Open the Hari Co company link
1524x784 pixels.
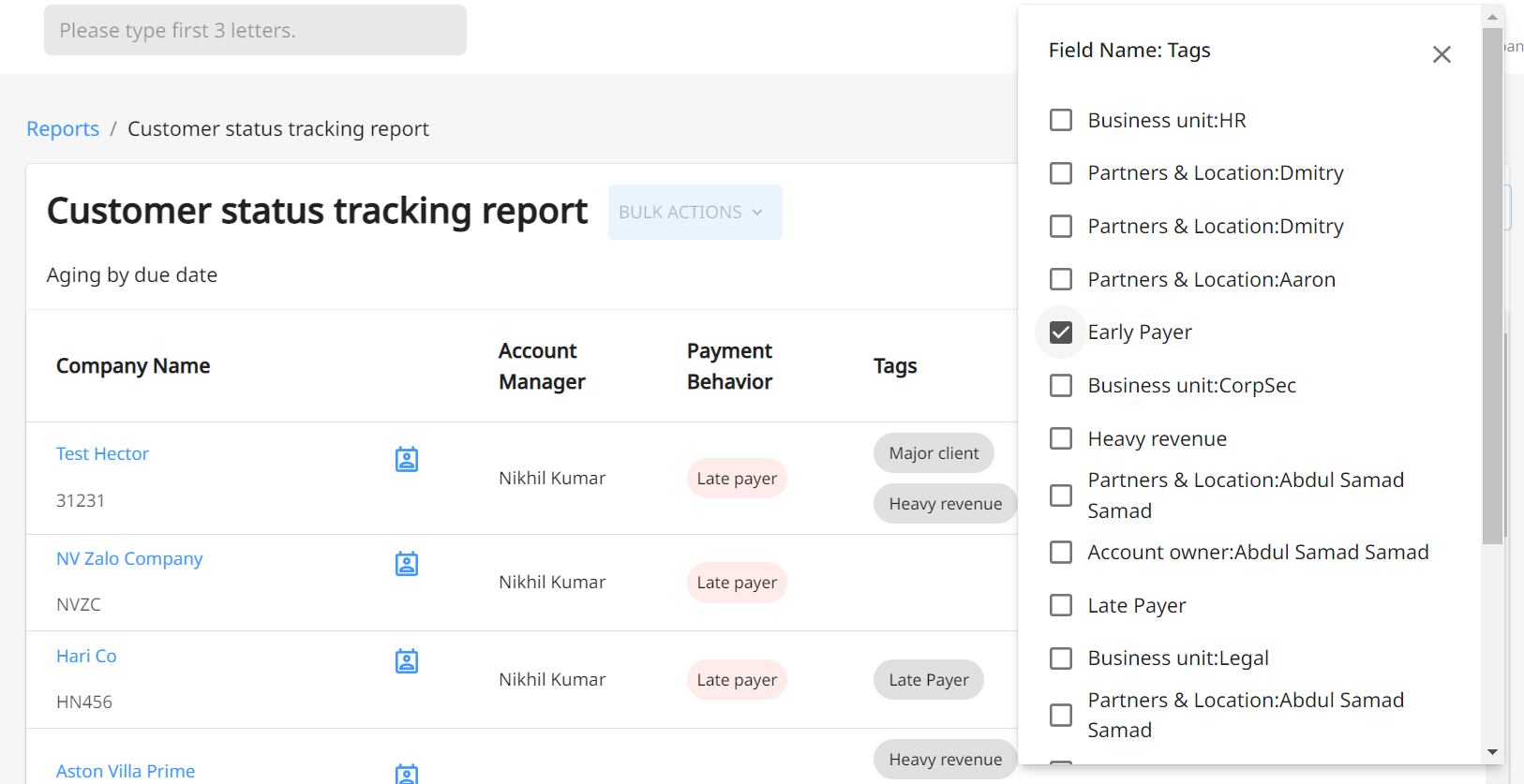pyautogui.click(x=86, y=657)
